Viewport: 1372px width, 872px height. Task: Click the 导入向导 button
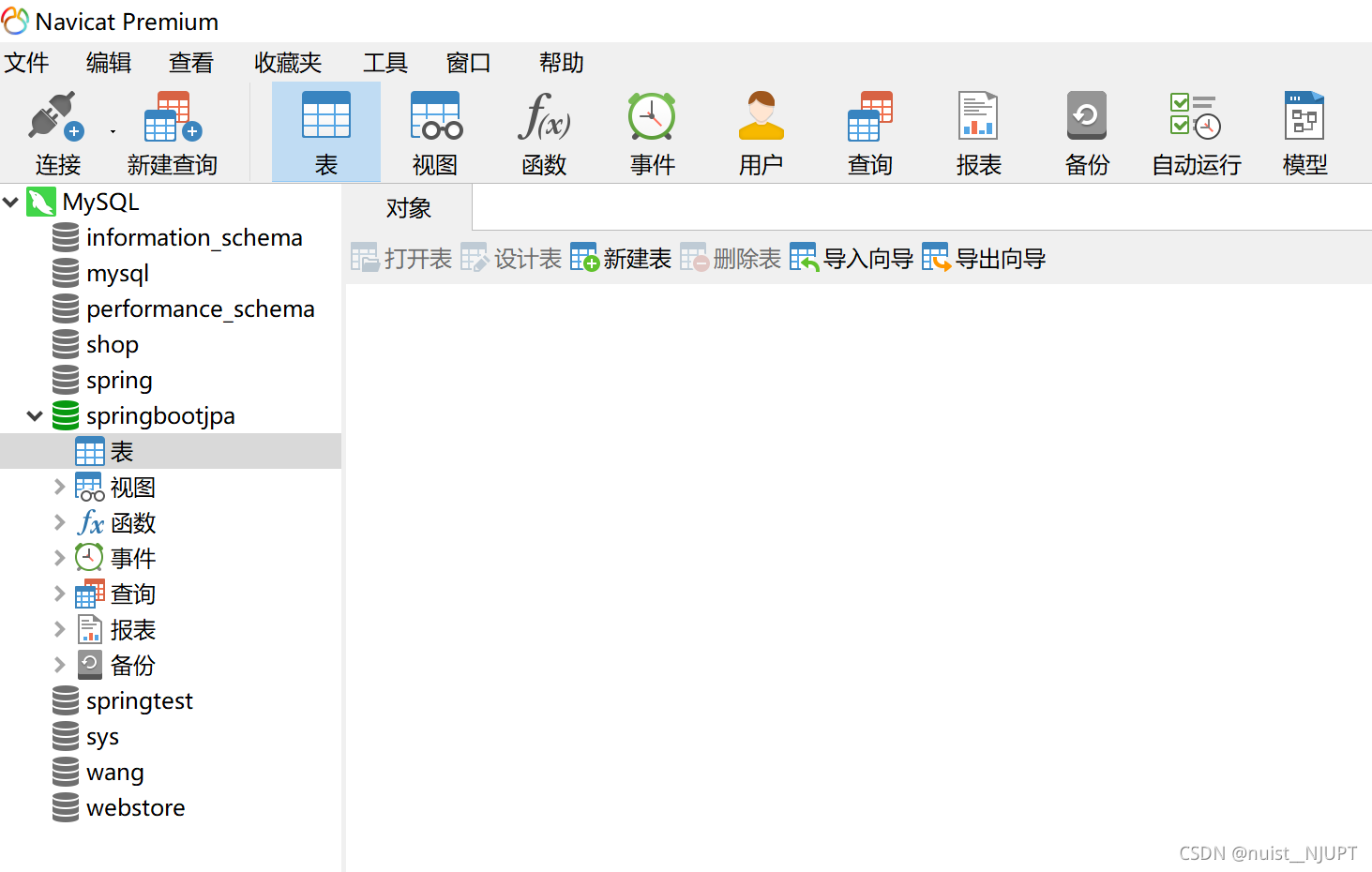(852, 258)
